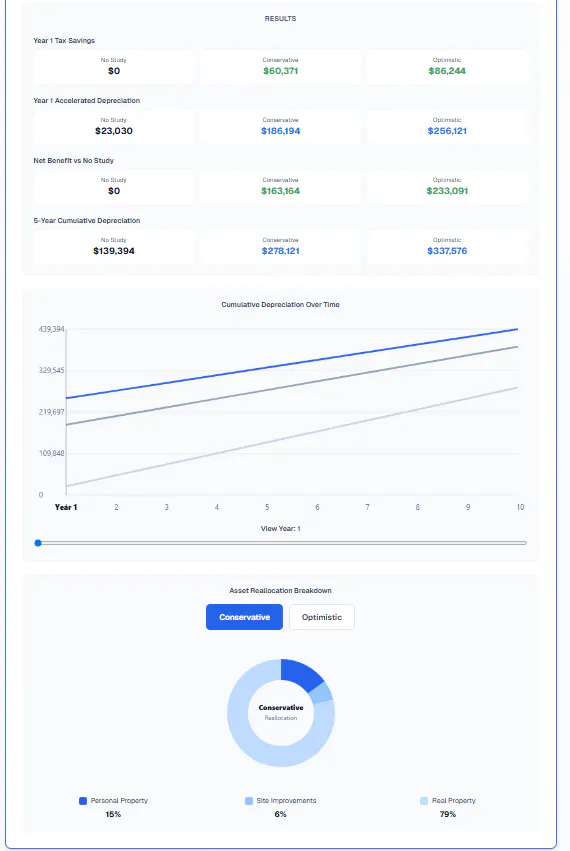Click the year 10 axis label
The height and width of the screenshot is (851, 570).
(x=520, y=507)
